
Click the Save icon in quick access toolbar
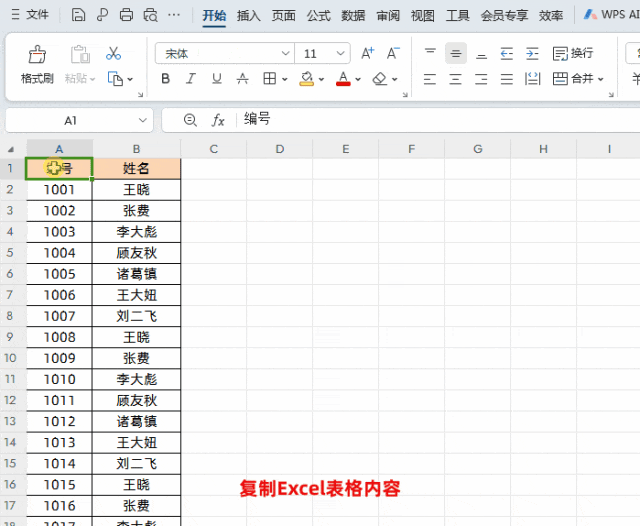[78, 15]
